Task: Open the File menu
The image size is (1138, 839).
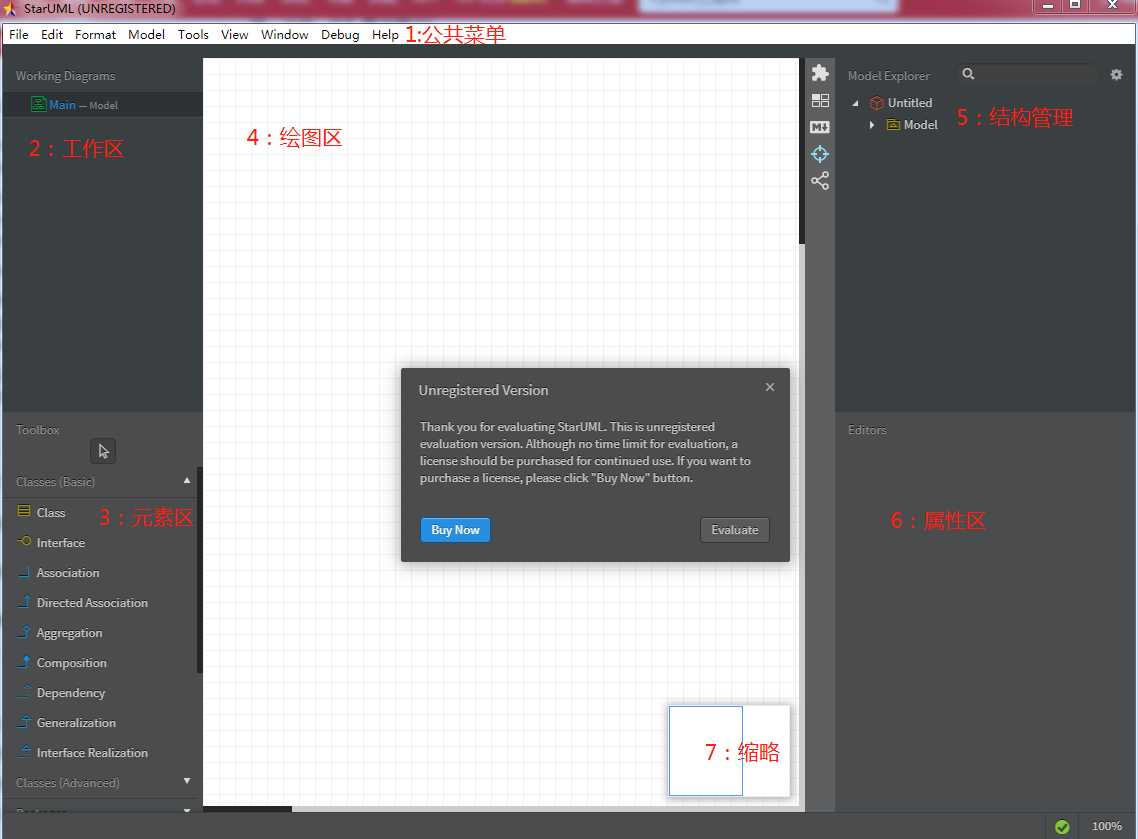Action: (x=19, y=34)
